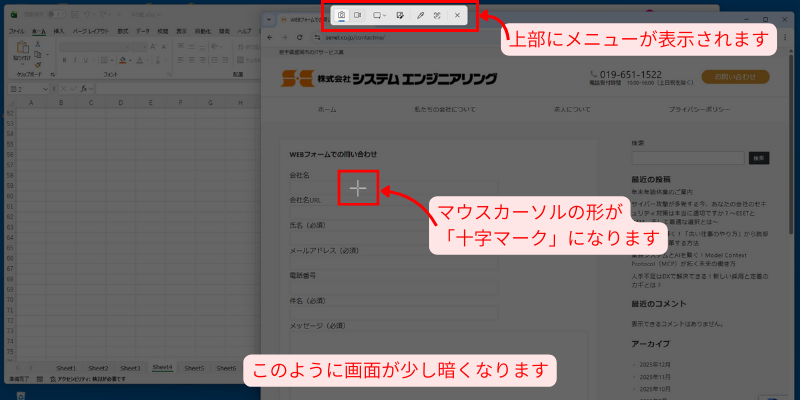
Task: Click the browser Reload icon
Action: (299, 37)
